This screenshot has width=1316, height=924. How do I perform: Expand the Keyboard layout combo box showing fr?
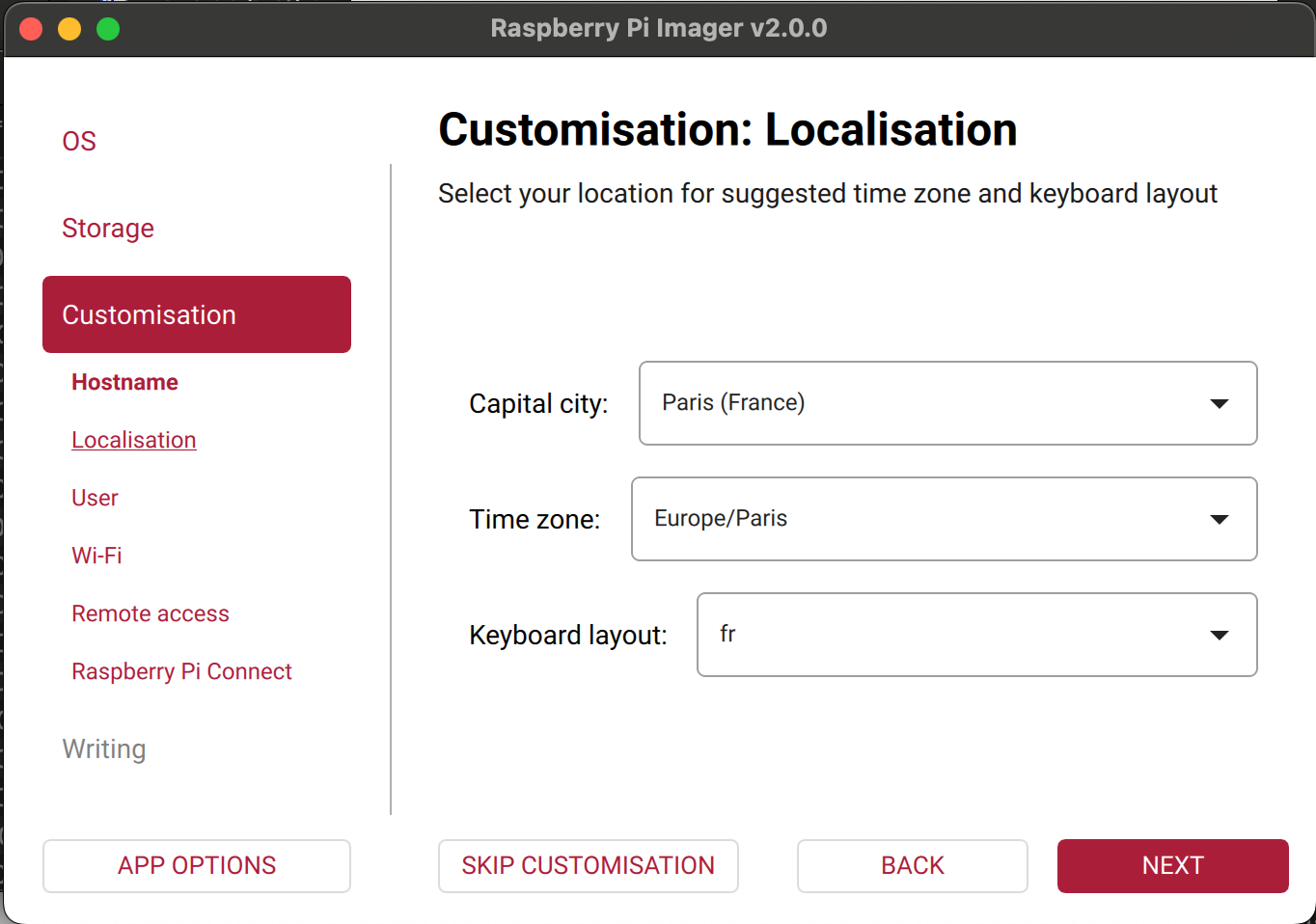click(x=955, y=635)
